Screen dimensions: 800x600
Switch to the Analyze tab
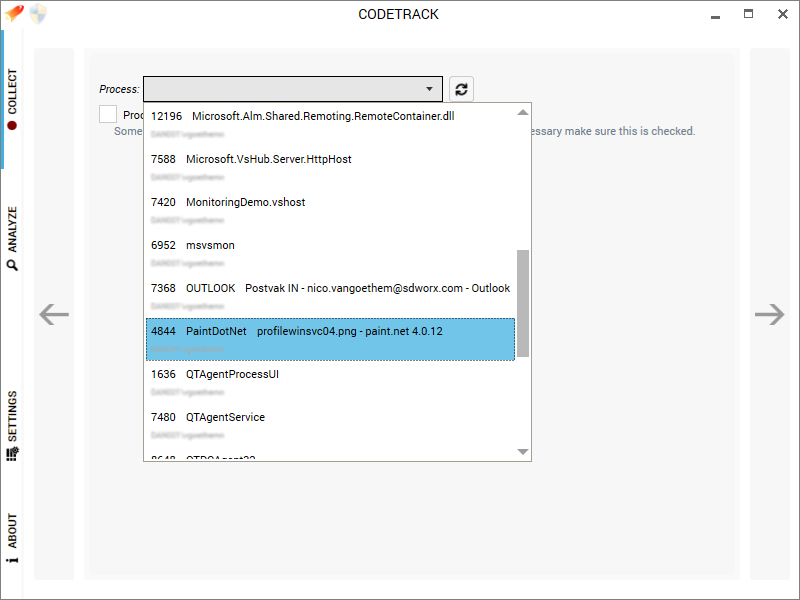(12, 238)
